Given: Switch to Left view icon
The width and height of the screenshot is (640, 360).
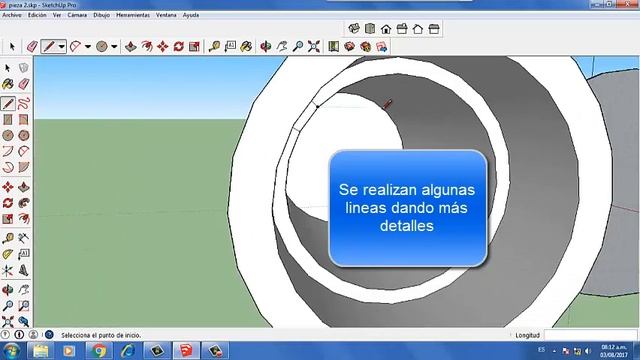Looking at the screenshot, I should click(434, 29).
